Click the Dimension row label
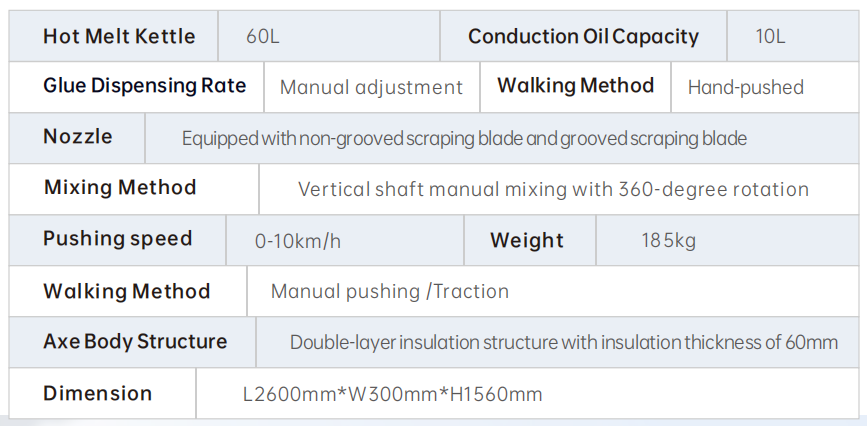Viewport: 867px width, 426px height. point(97,393)
